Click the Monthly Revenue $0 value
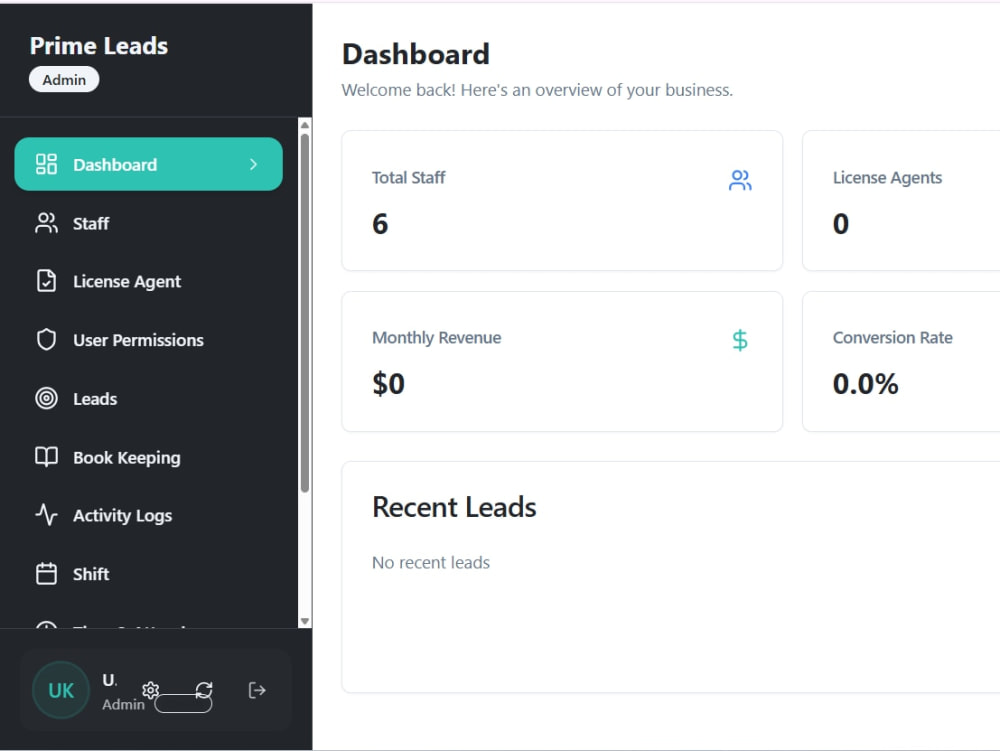The width and height of the screenshot is (1000, 751). (388, 384)
